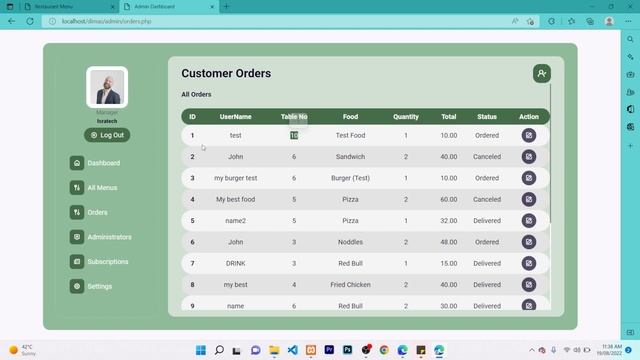640x360 pixels.
Task: Click 'my burger test' username cell
Action: tap(236, 178)
